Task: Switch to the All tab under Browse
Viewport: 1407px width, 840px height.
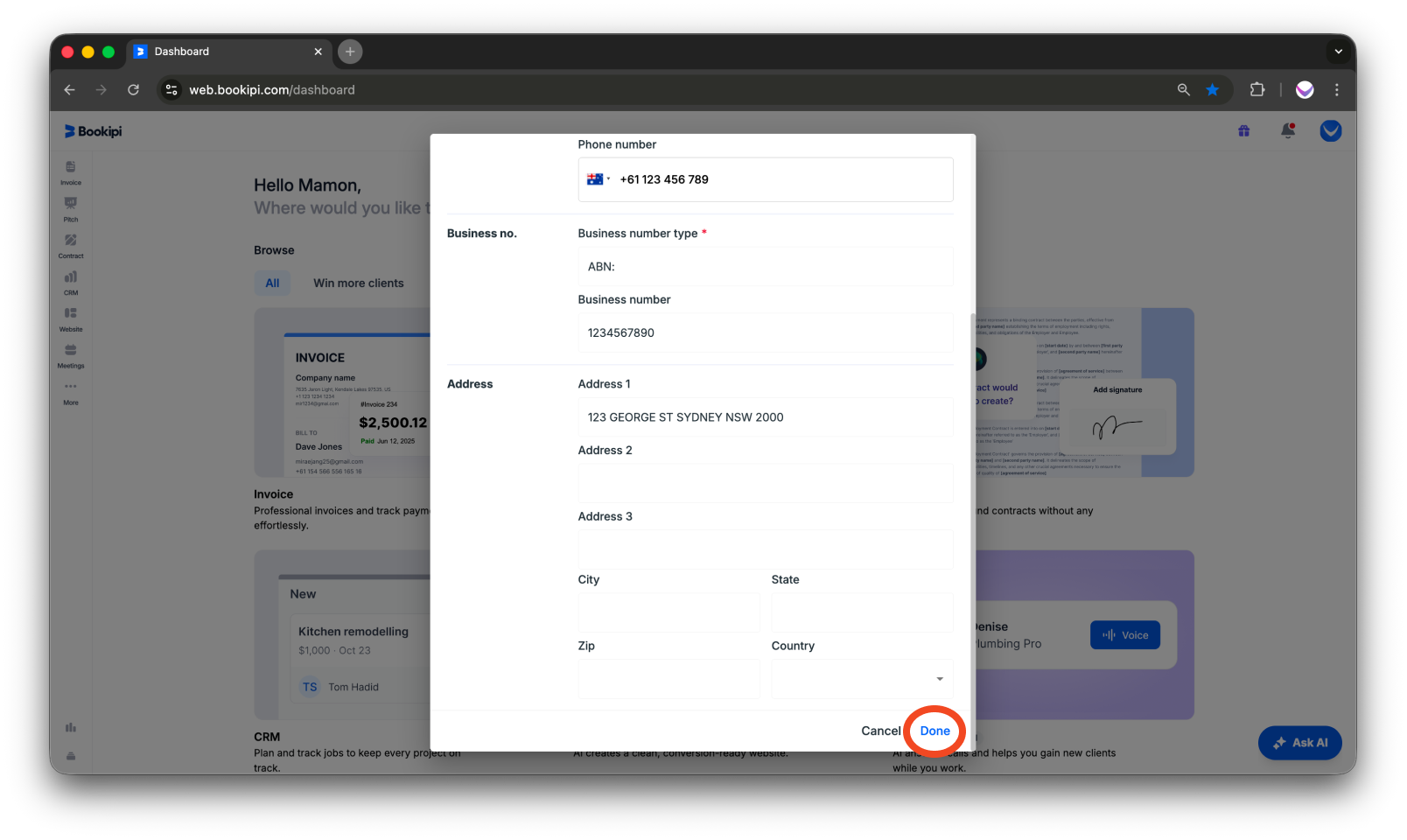Action: (x=272, y=283)
